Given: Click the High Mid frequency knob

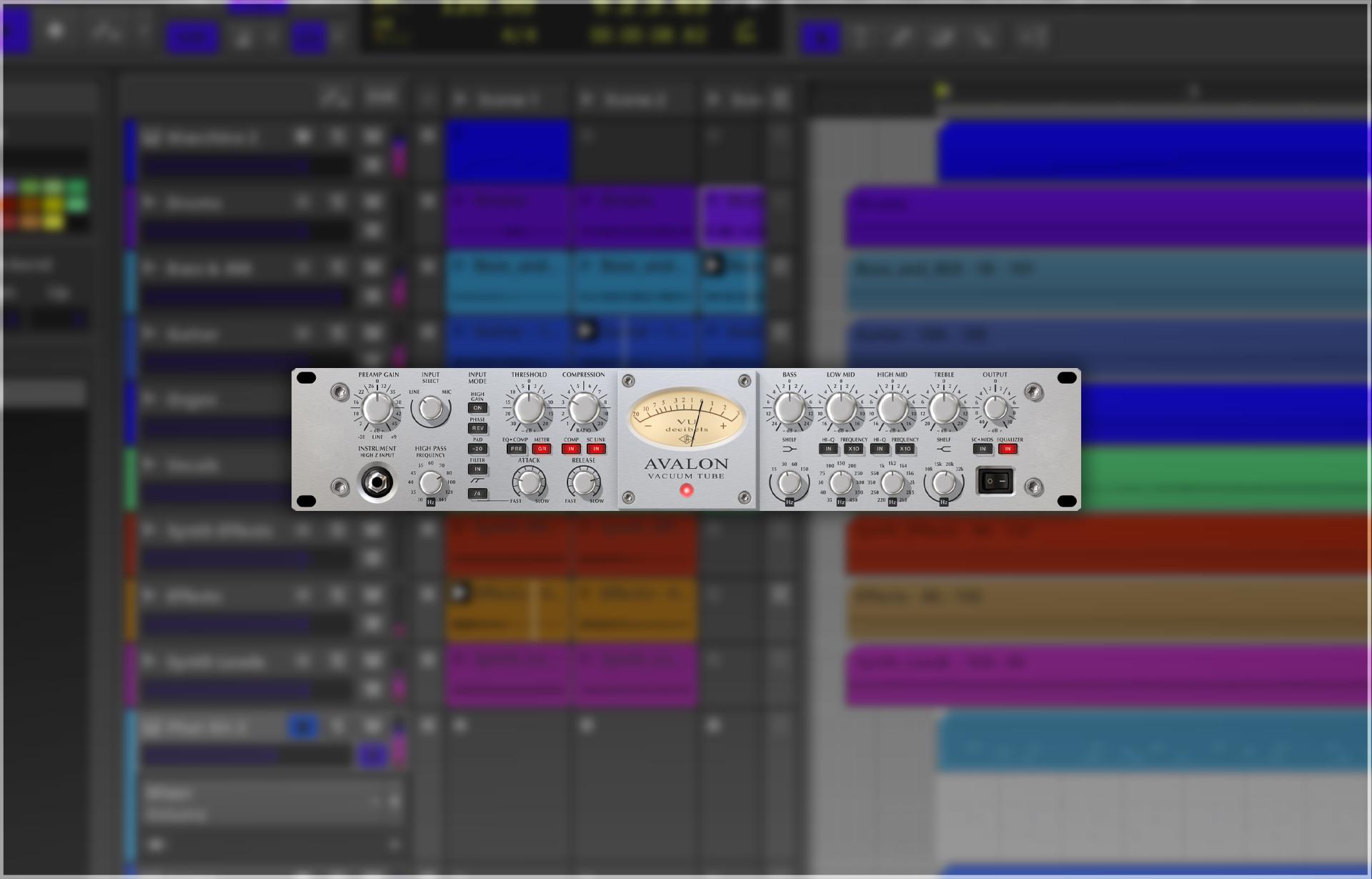Looking at the screenshot, I should 893,483.
